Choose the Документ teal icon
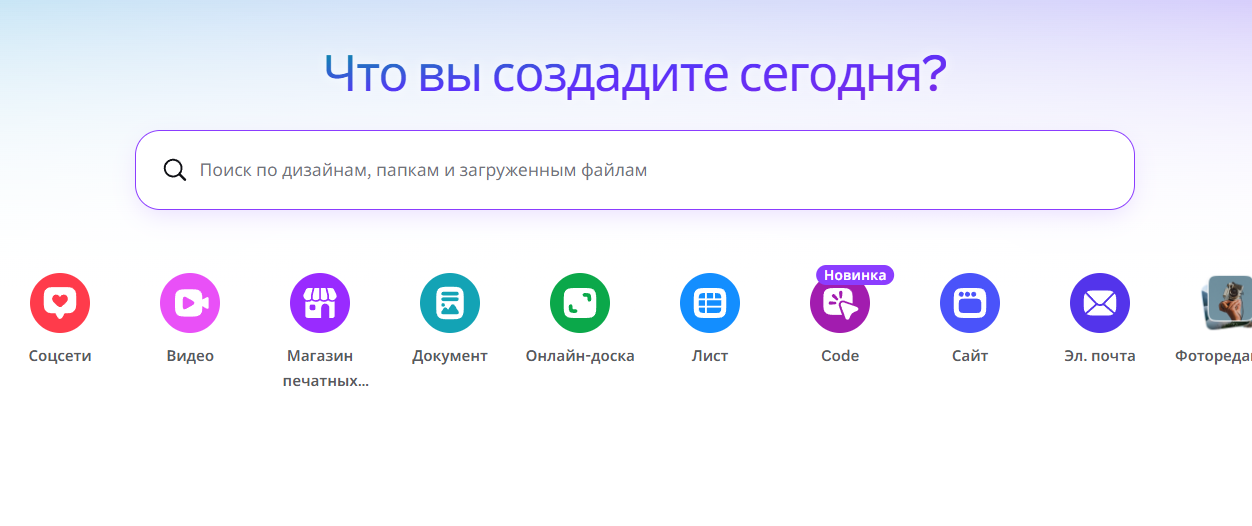Viewport: 1252px width, 526px height. pos(450,303)
